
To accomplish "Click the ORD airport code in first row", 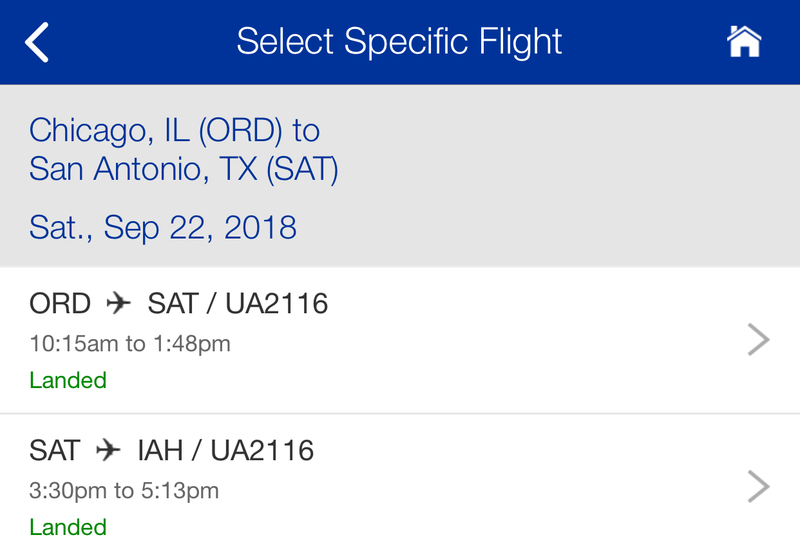I will [60, 304].
